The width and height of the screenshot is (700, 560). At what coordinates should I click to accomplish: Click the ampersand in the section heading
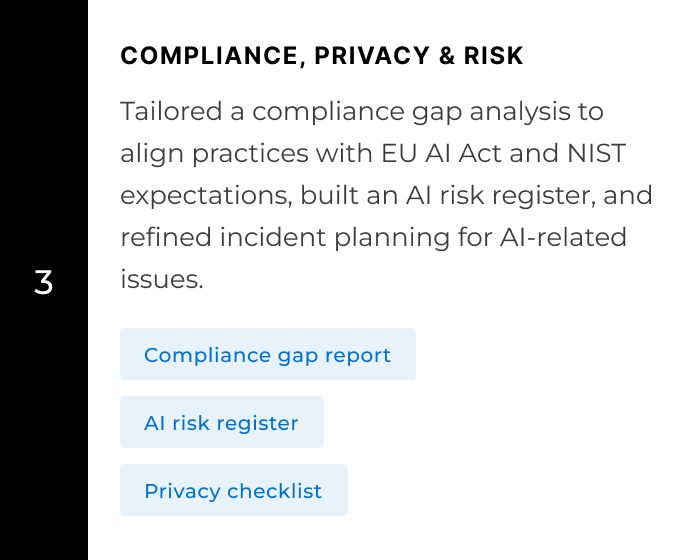coord(447,56)
